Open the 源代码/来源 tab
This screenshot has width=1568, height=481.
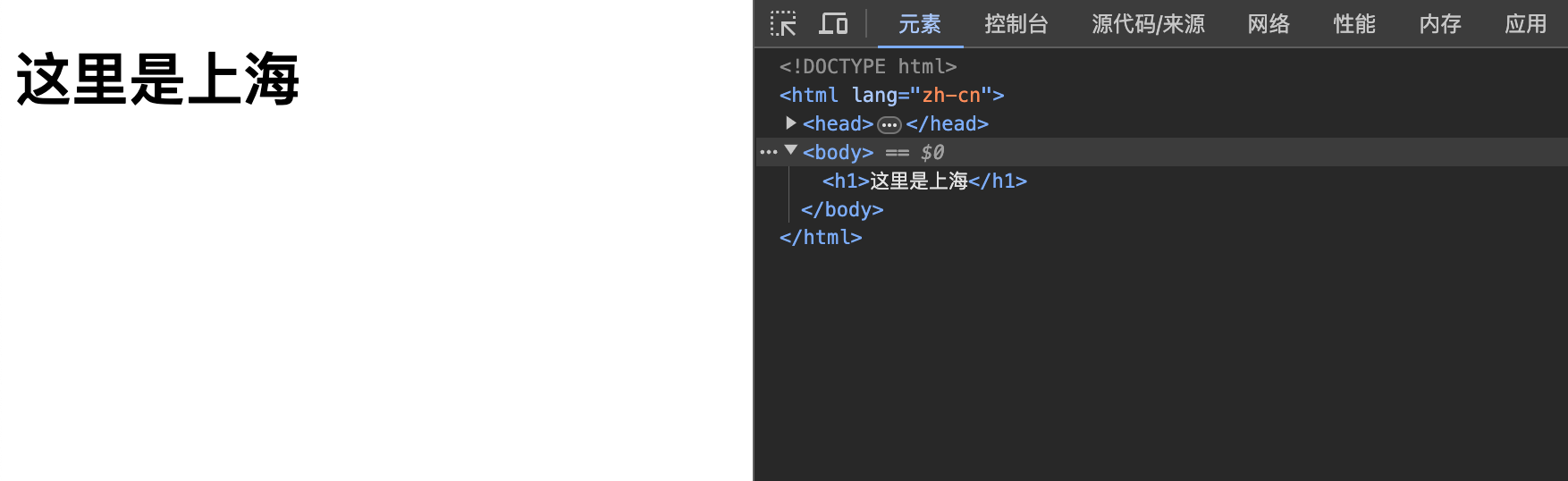point(1148,24)
